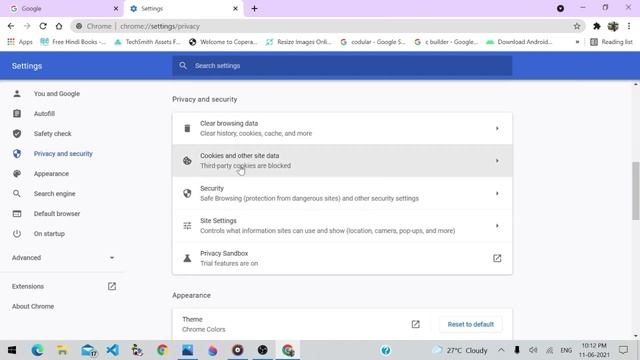640x360 pixels.
Task: Open Autofill settings section
Action: [44, 113]
